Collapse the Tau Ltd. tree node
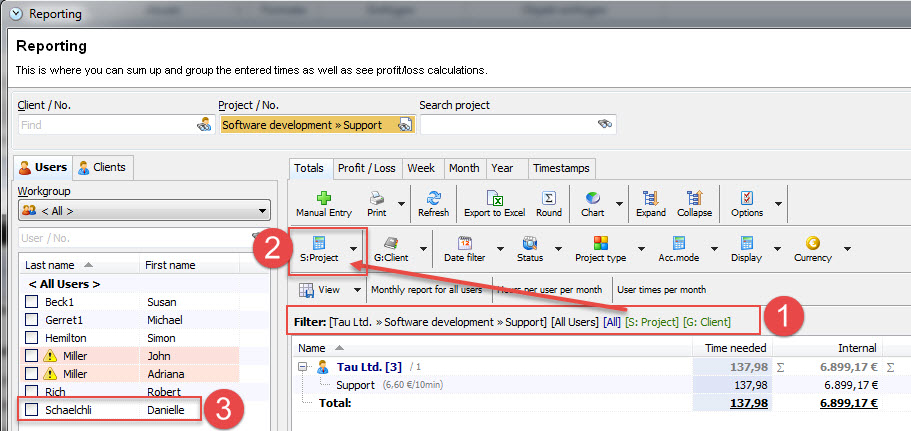 coord(303,368)
